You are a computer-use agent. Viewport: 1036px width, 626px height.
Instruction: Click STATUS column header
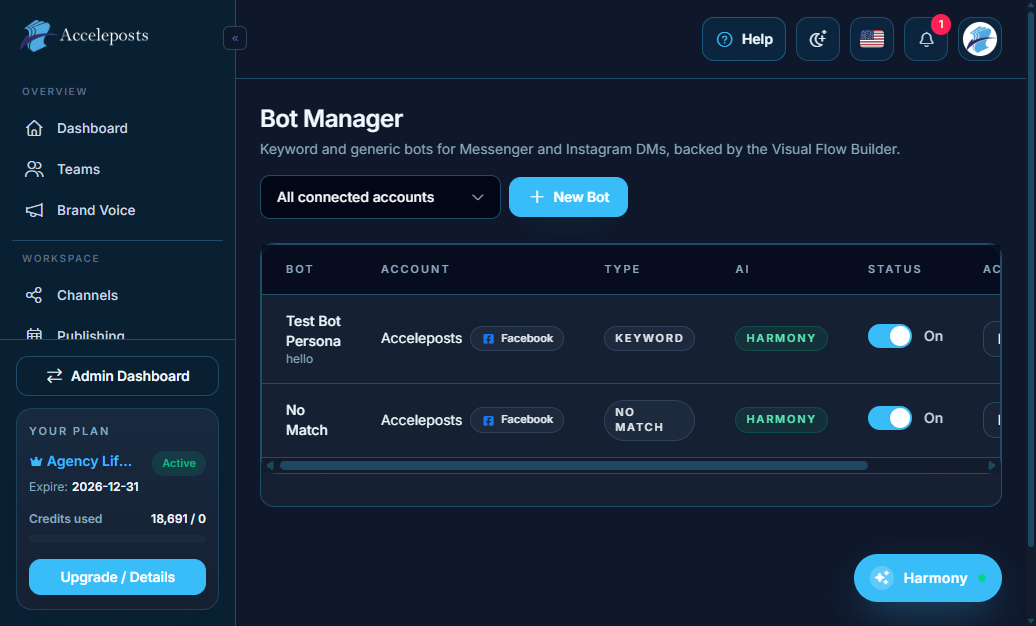(895, 269)
